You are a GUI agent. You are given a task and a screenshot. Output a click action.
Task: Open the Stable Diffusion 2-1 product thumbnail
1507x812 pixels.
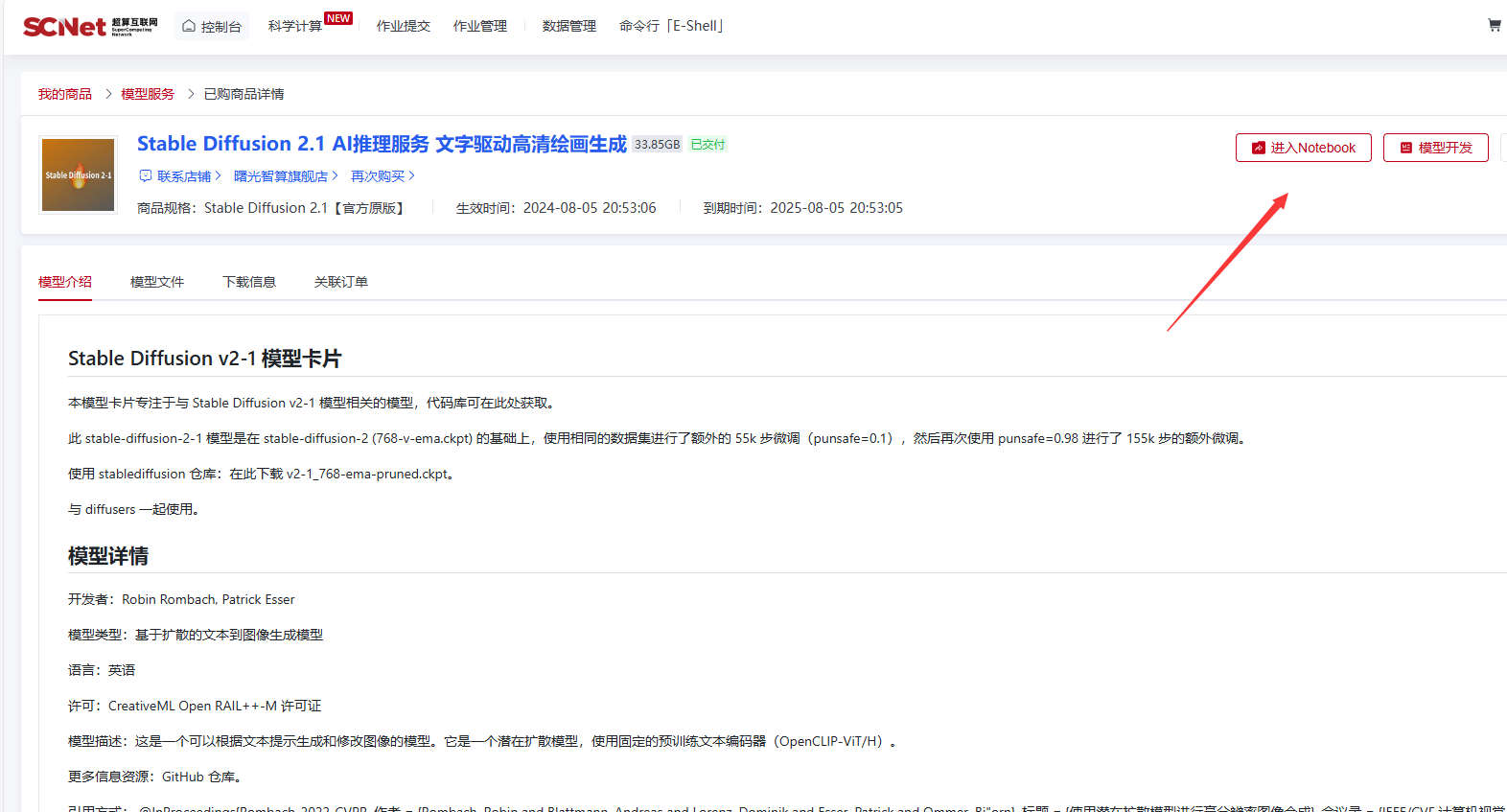tap(78, 174)
